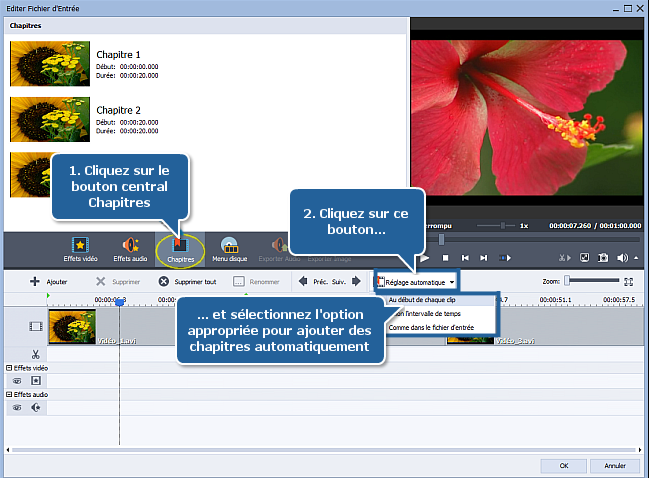The width and height of the screenshot is (649, 478).
Task: Collapse the Effets audio track group
Action: [x=9, y=396]
